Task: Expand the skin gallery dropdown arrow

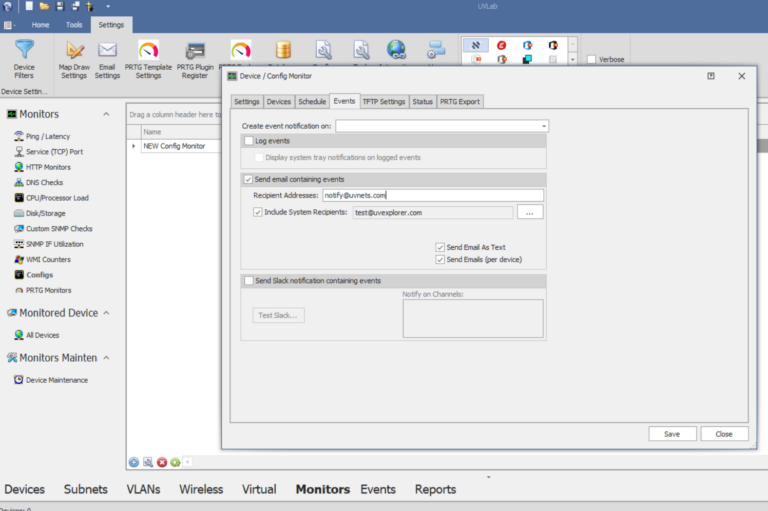Action: coord(573,59)
